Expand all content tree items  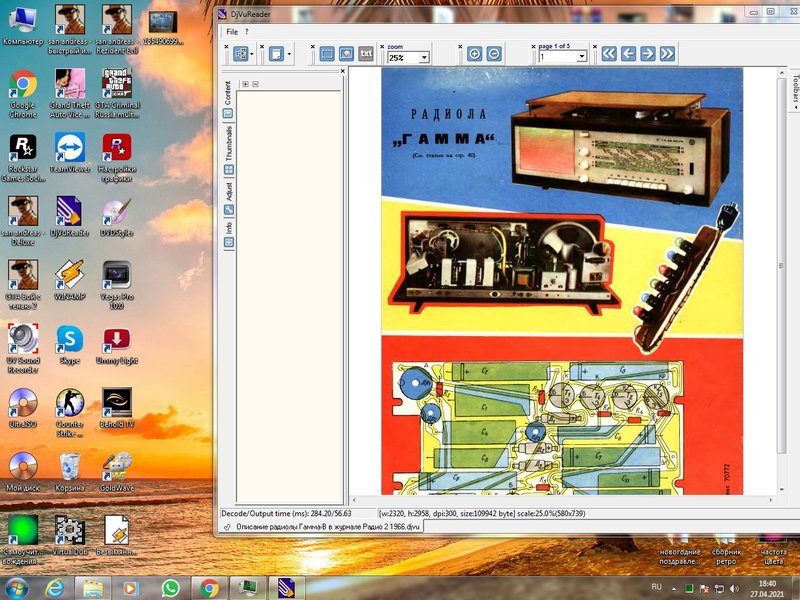coord(245,84)
